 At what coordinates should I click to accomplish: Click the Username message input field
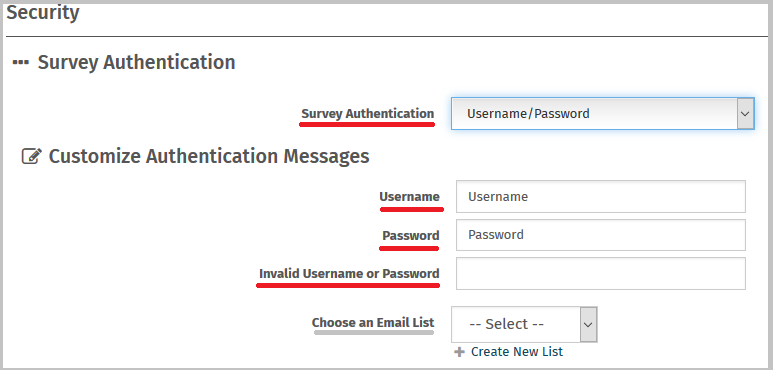click(x=600, y=197)
